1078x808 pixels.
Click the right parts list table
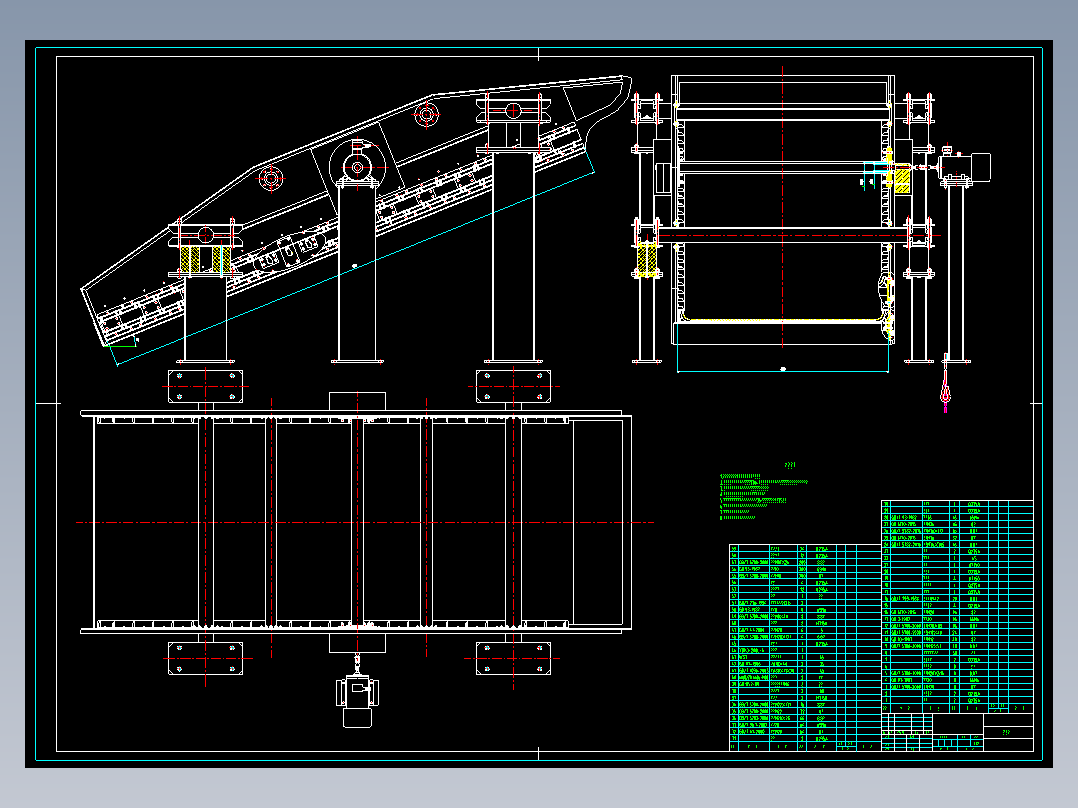click(x=957, y=607)
